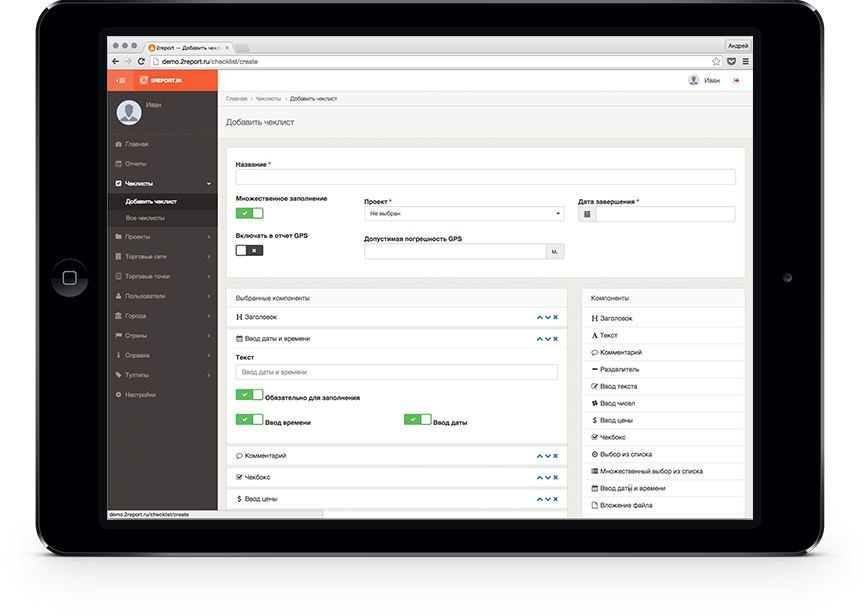Click the red logout icon
The height and width of the screenshot is (616, 863).
[736, 80]
